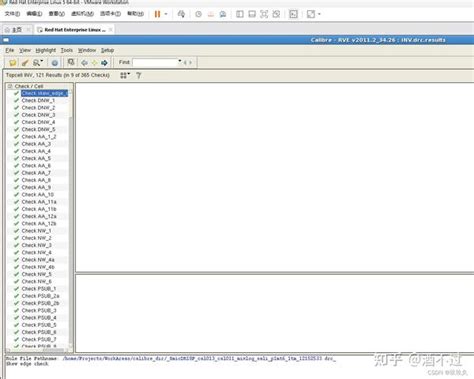Open the zoom magnifier dropdown
474x379 pixels.
(x=38, y=63)
